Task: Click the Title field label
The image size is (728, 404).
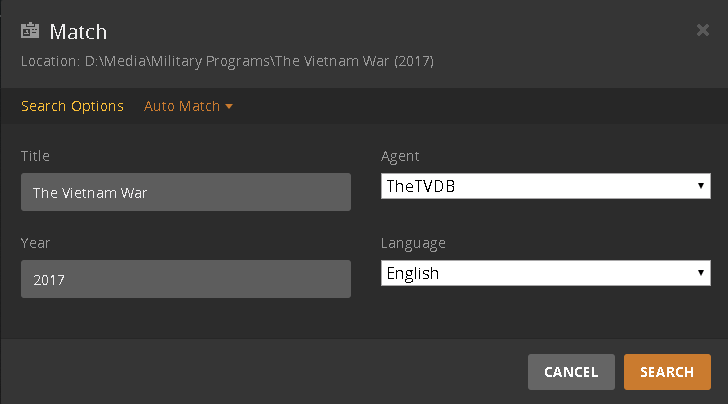Action: 35,156
